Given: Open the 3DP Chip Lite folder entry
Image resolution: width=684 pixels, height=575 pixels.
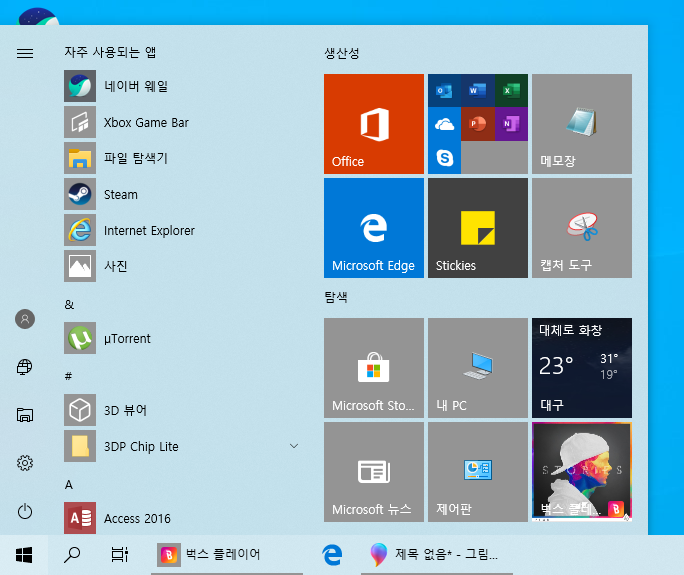Looking at the screenshot, I should pyautogui.click(x=181, y=446).
